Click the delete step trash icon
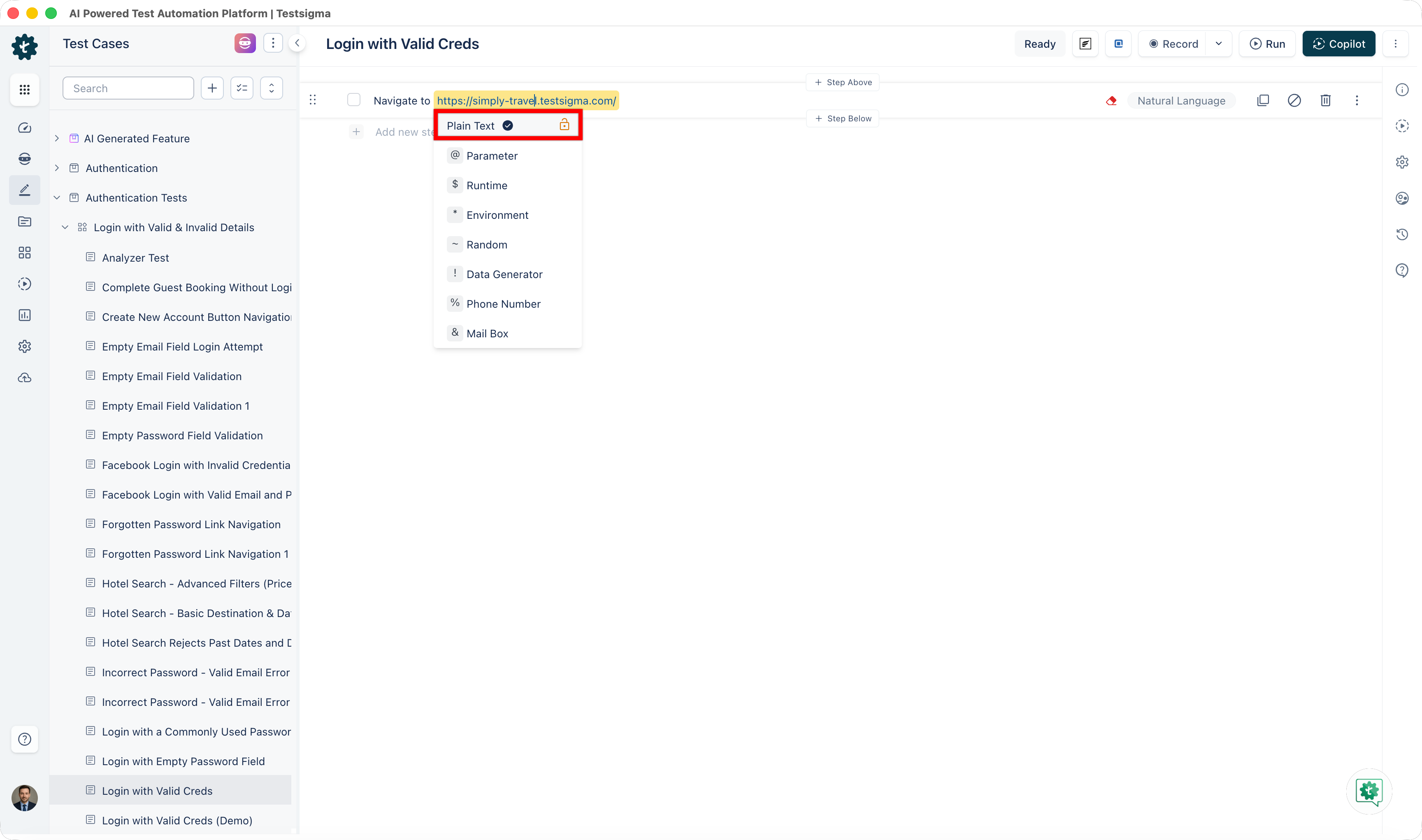 click(x=1325, y=100)
